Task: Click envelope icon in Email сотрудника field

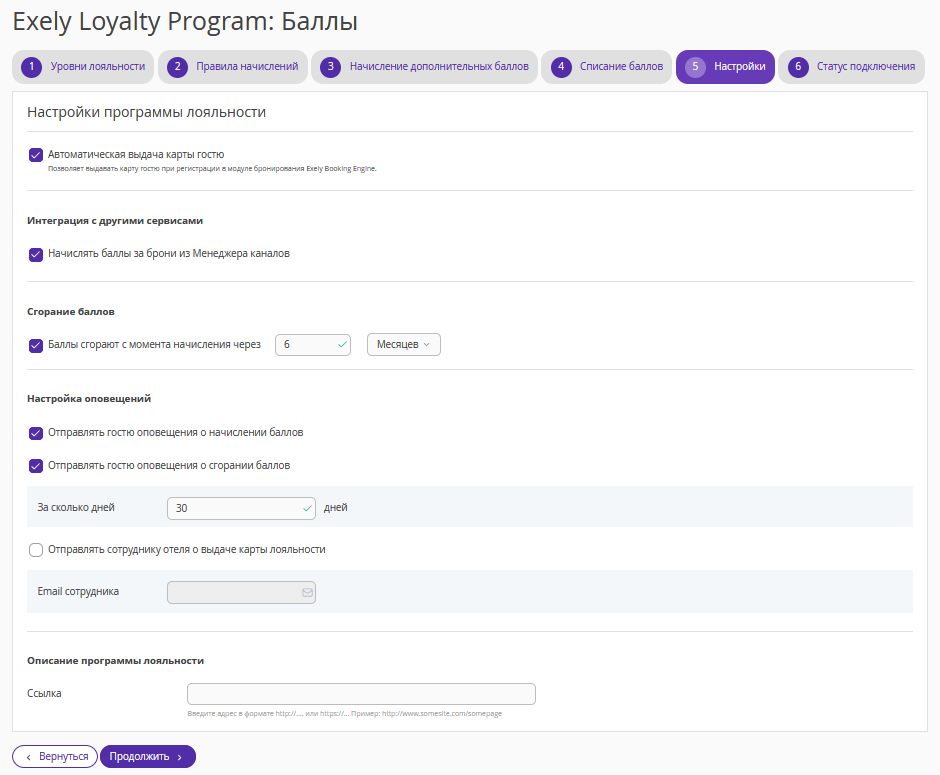Action: pyautogui.click(x=308, y=593)
